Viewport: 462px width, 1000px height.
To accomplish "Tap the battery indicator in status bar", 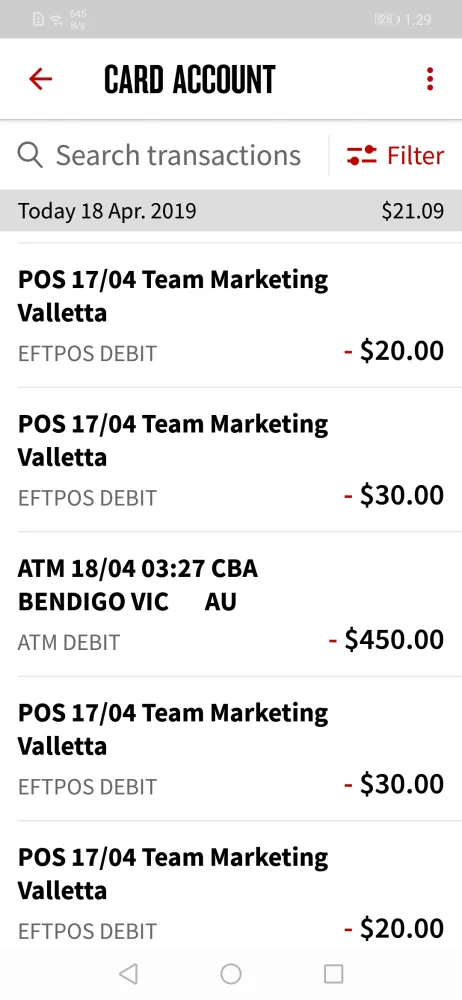I will coord(387,20).
